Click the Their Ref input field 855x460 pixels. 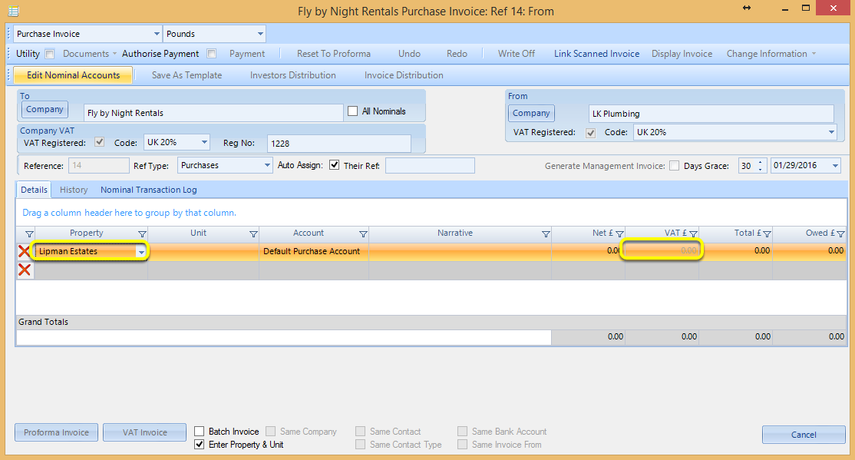click(430, 166)
